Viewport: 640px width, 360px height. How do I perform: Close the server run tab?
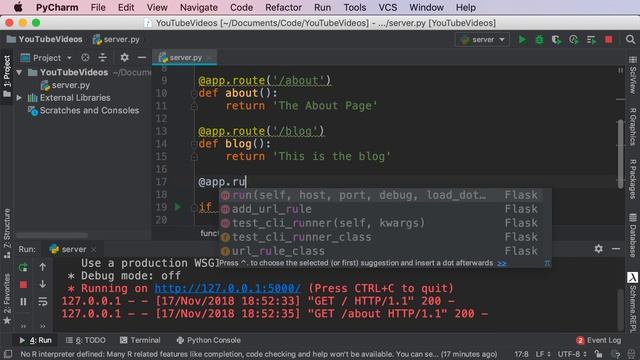click(x=94, y=249)
